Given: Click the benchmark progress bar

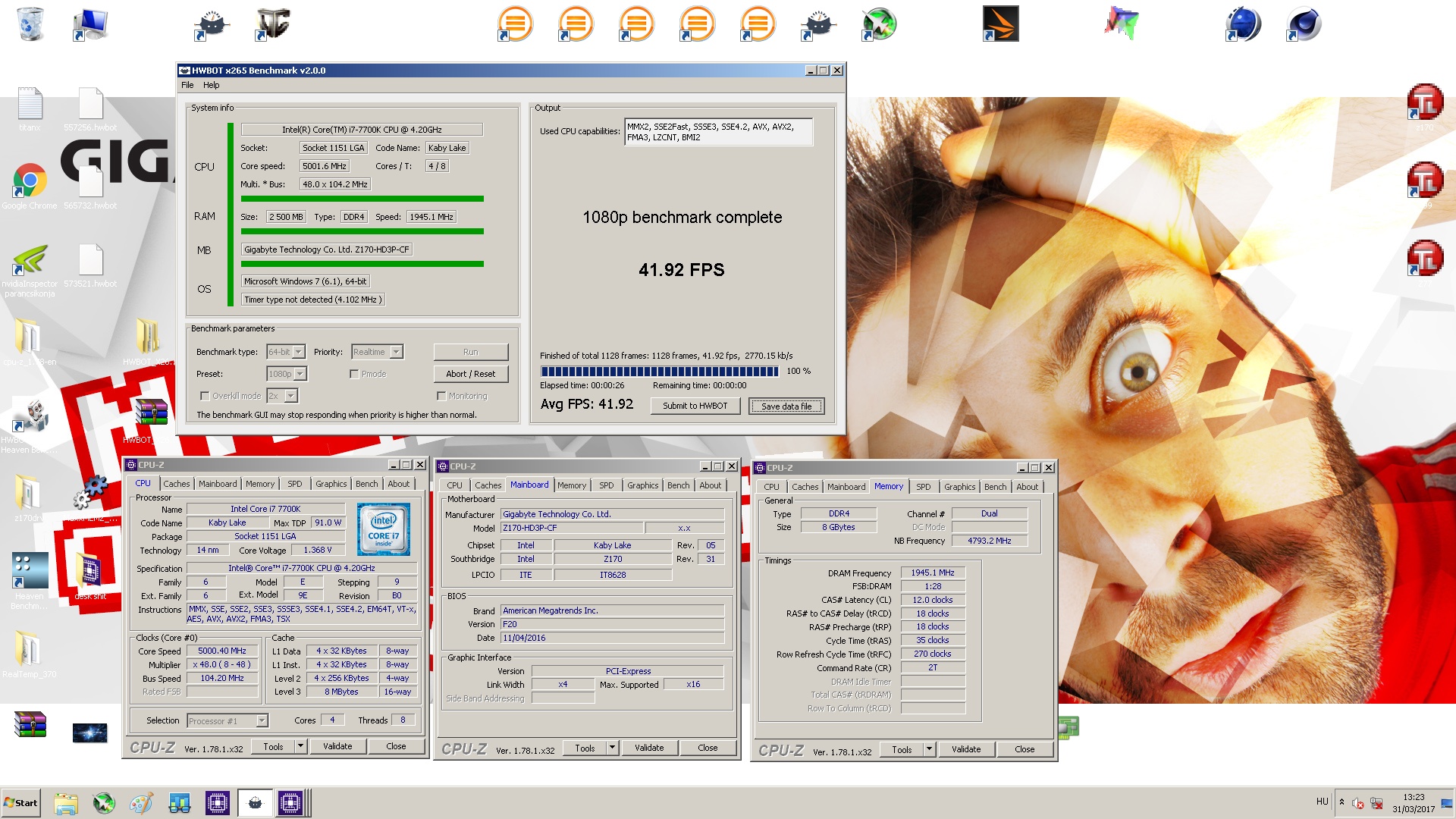Looking at the screenshot, I should click(660, 372).
